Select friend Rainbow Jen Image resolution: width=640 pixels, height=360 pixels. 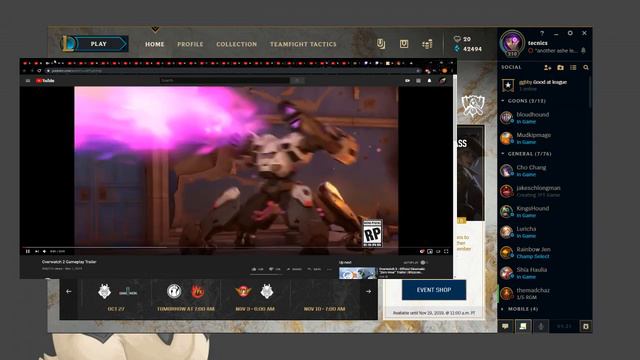point(544,252)
